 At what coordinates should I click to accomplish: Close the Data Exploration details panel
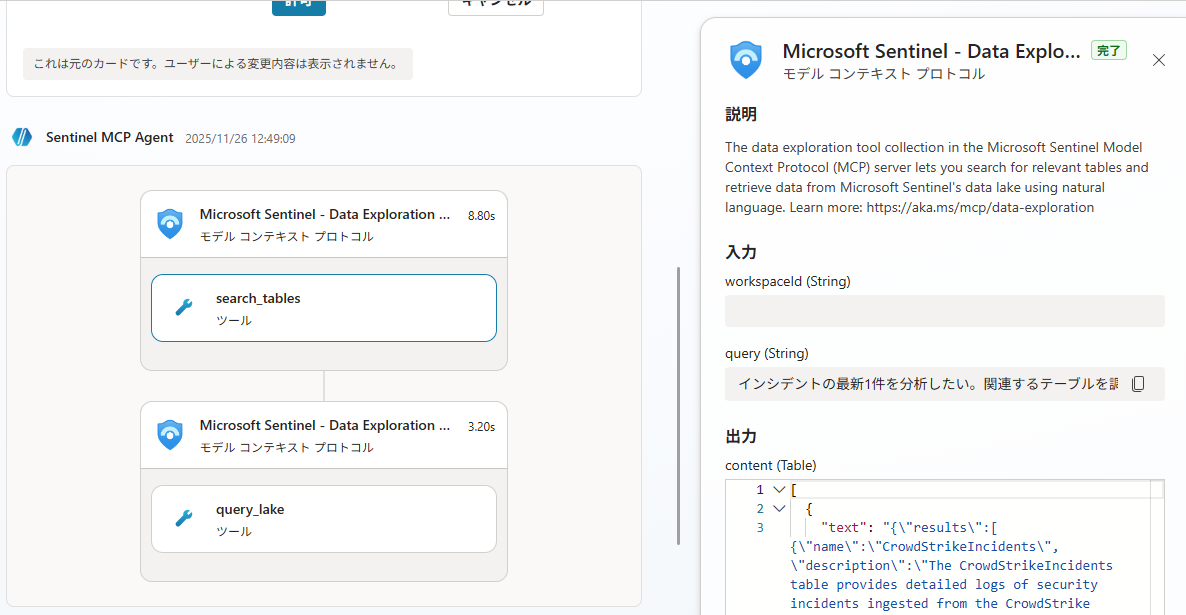point(1159,60)
